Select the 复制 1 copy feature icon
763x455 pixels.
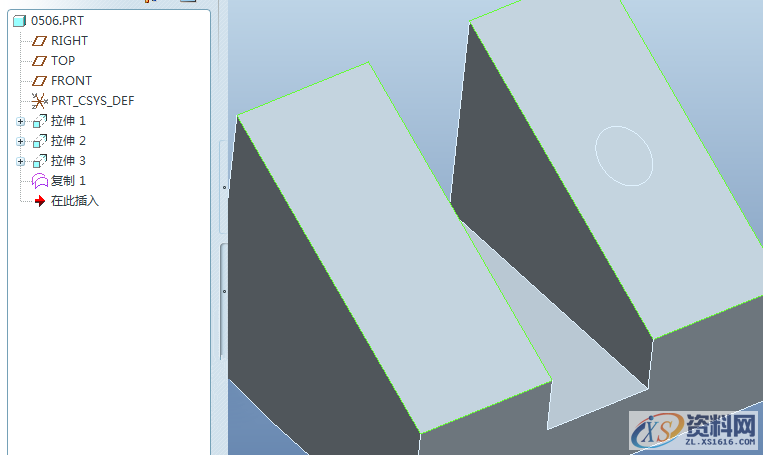(x=40, y=181)
